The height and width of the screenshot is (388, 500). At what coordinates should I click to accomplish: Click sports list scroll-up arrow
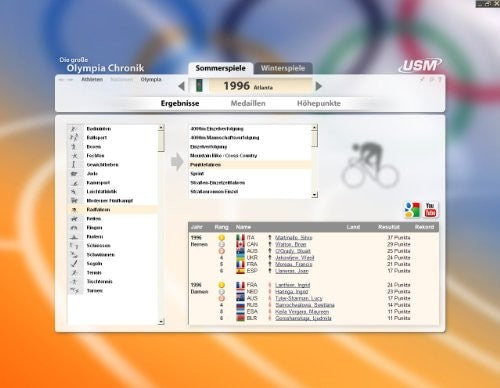(x=161, y=128)
